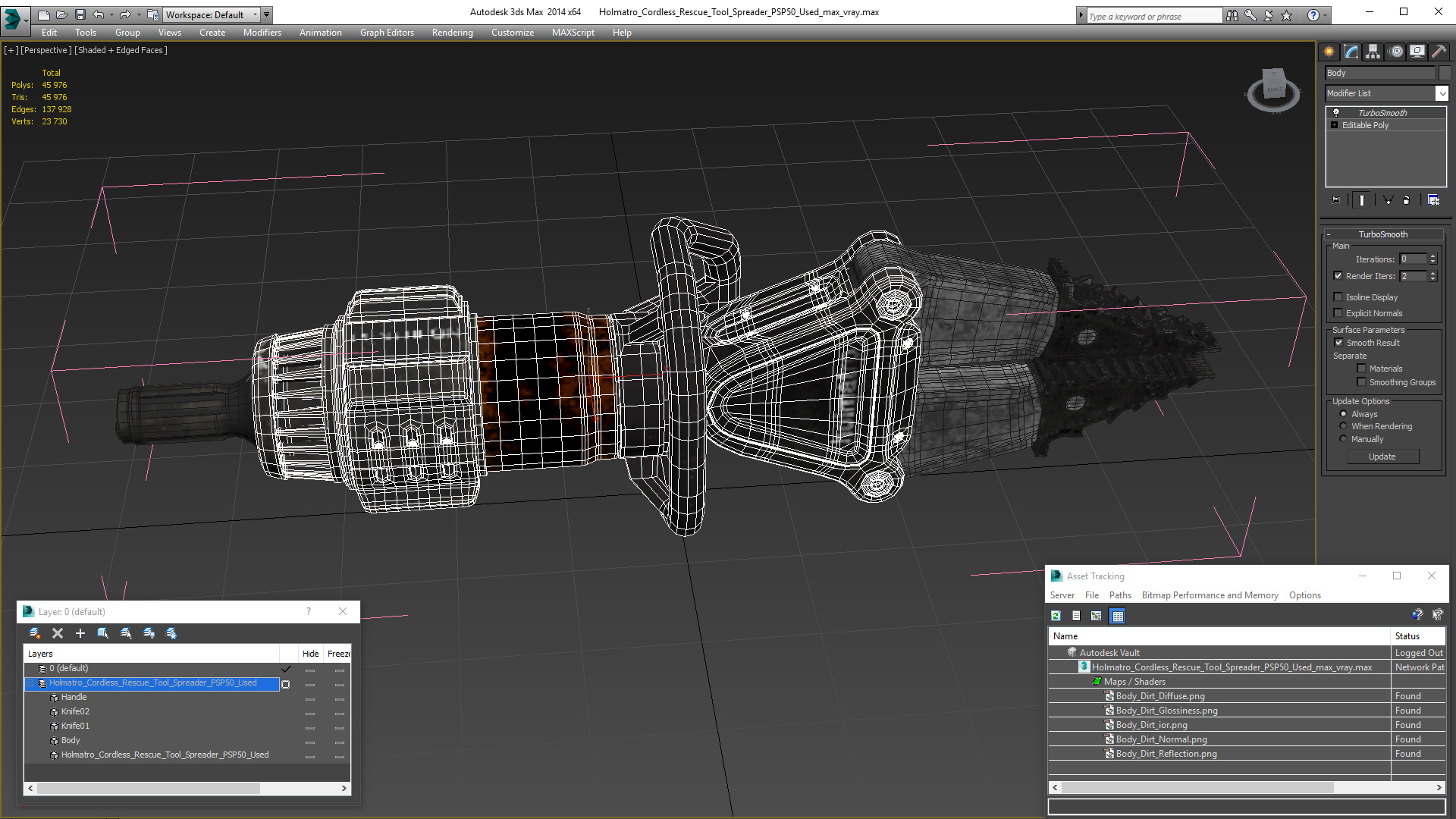The image size is (1456, 819).
Task: Open the application menu dropdown arrow
Action: (26, 20)
